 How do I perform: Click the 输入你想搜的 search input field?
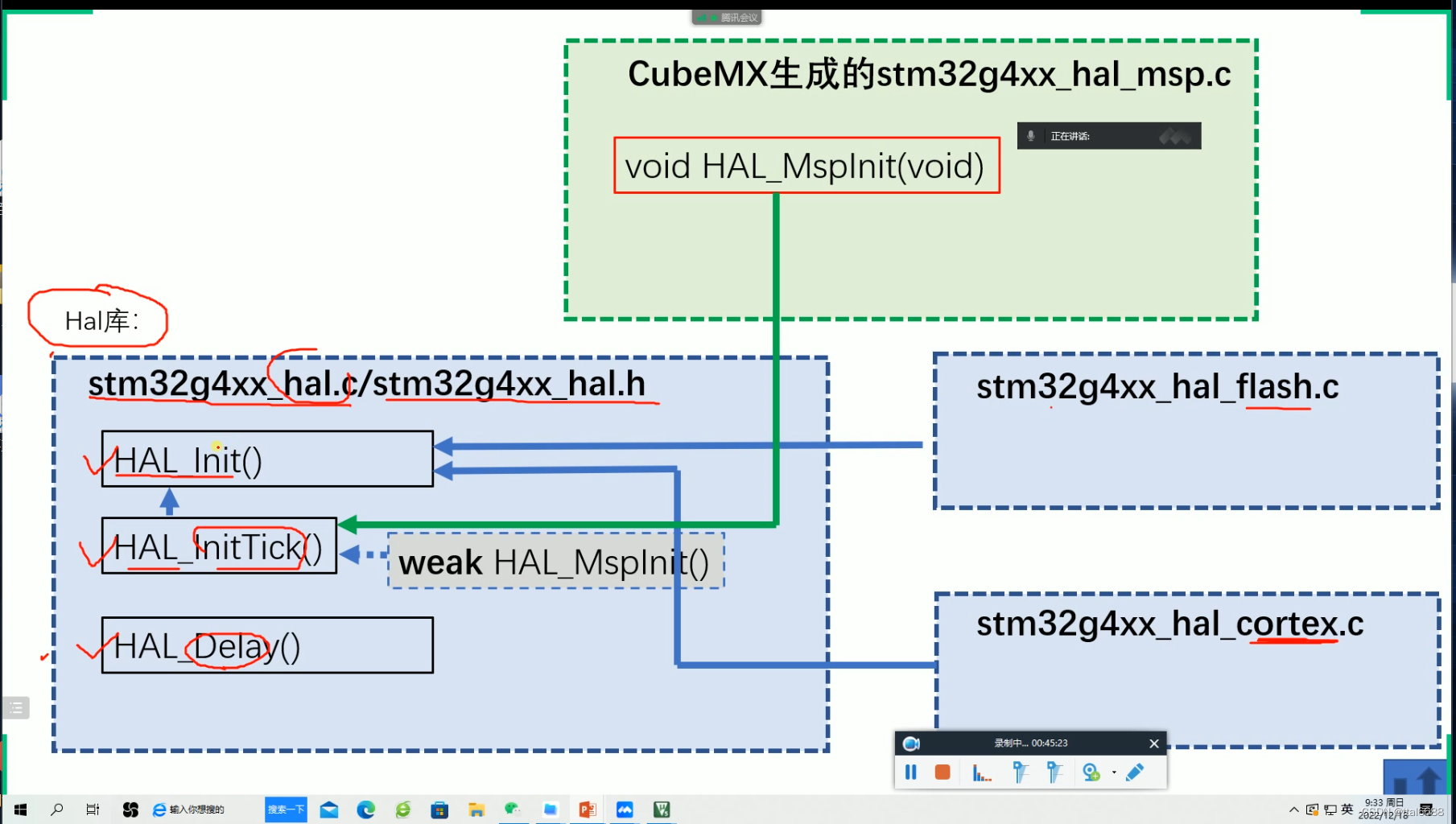197,810
